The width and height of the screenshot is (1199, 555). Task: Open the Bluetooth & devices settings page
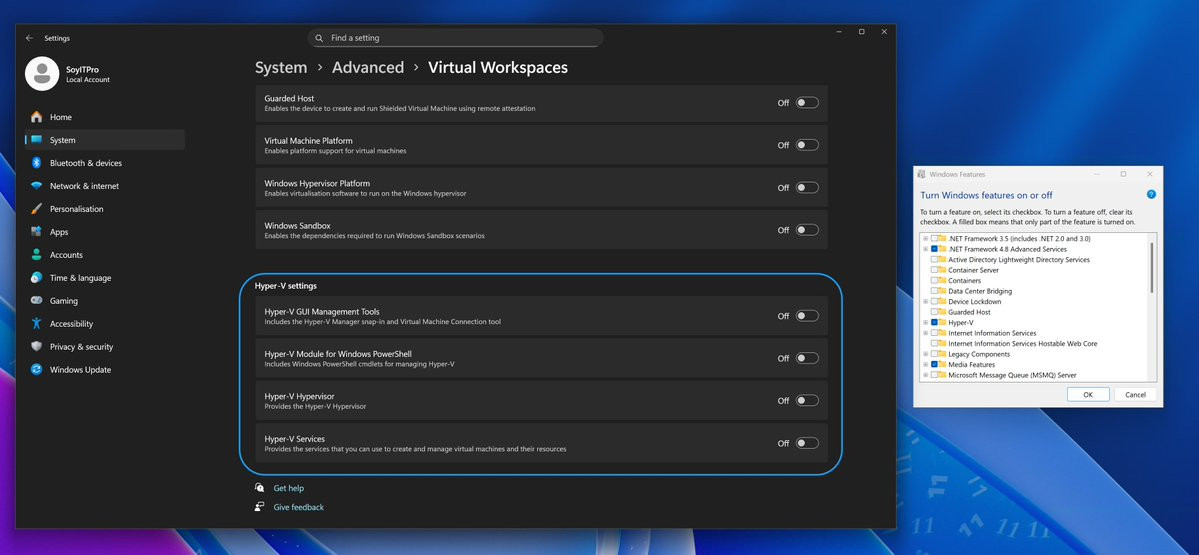coord(105,163)
